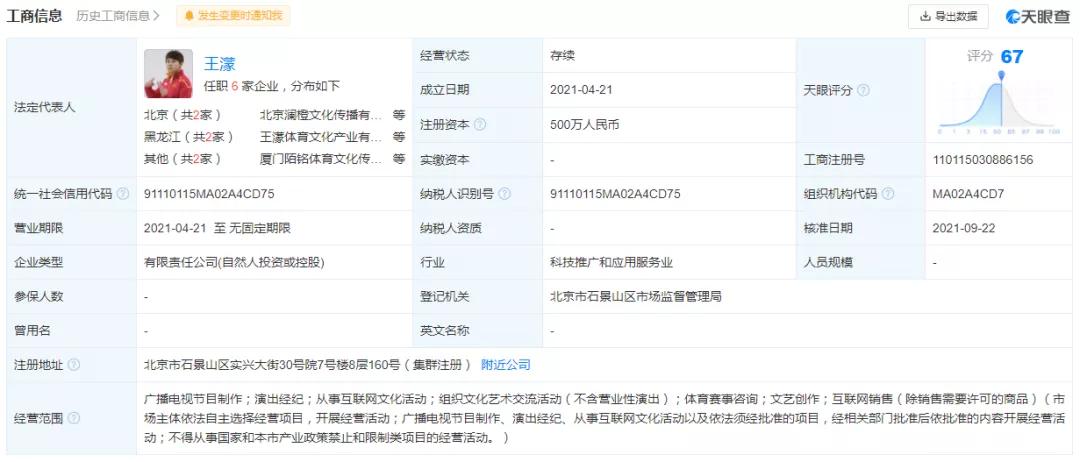Image resolution: width=1080 pixels, height=462 pixels.
Task: Open 北京澜橙文化传播有 company link
Action: (320, 115)
